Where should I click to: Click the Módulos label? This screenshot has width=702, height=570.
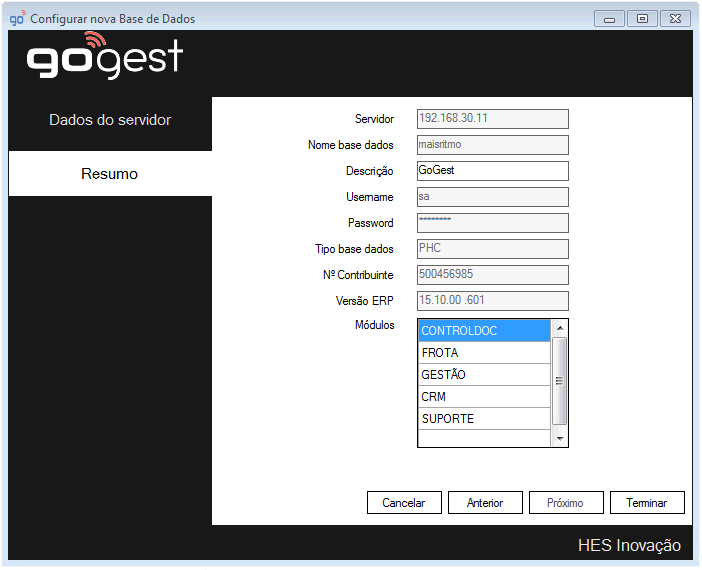click(375, 325)
